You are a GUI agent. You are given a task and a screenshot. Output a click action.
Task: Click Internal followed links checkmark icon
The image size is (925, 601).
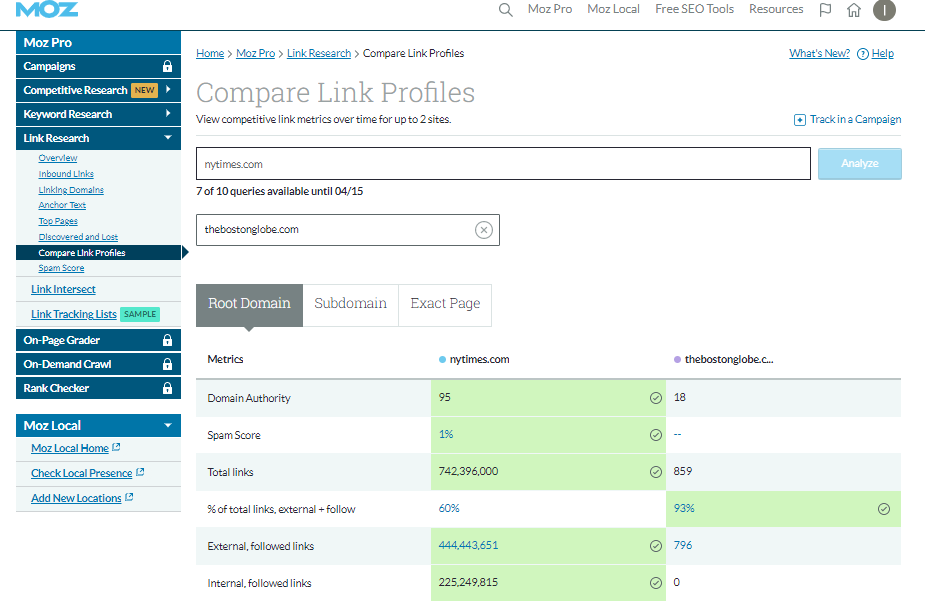tap(655, 583)
